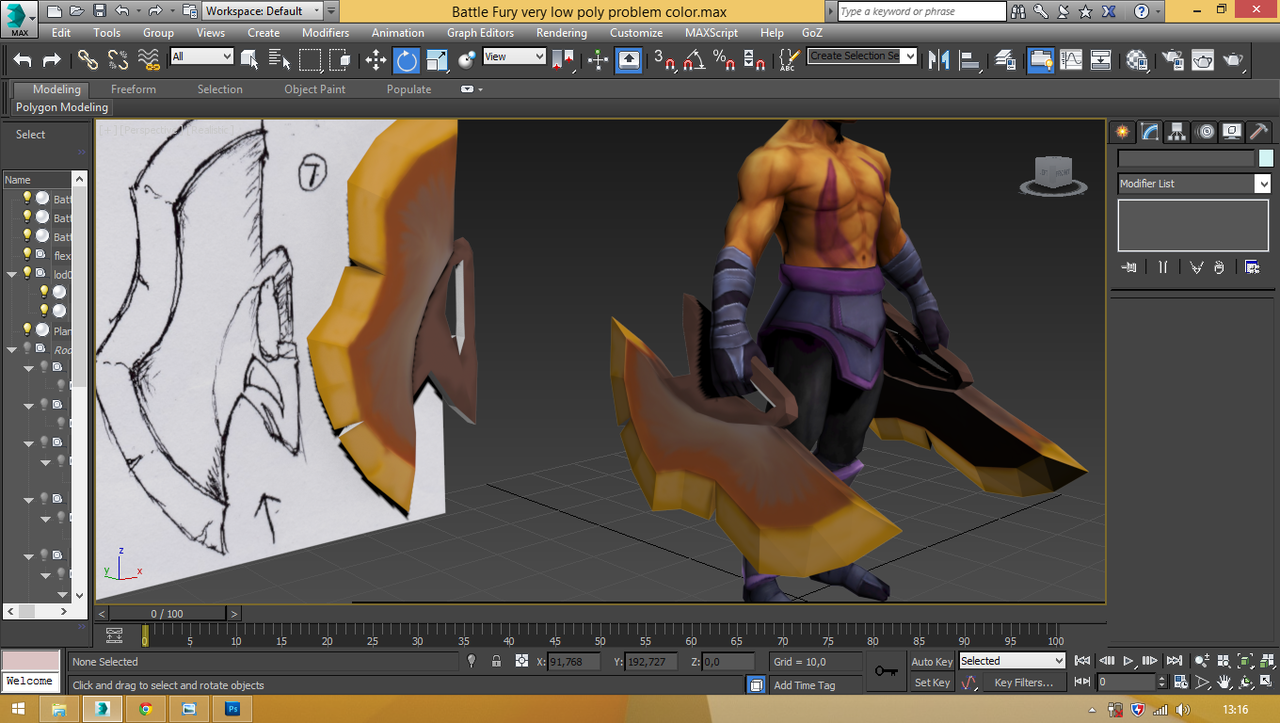Switch to the Hierarchy command panel tab
The image size is (1280, 723).
click(x=1177, y=132)
